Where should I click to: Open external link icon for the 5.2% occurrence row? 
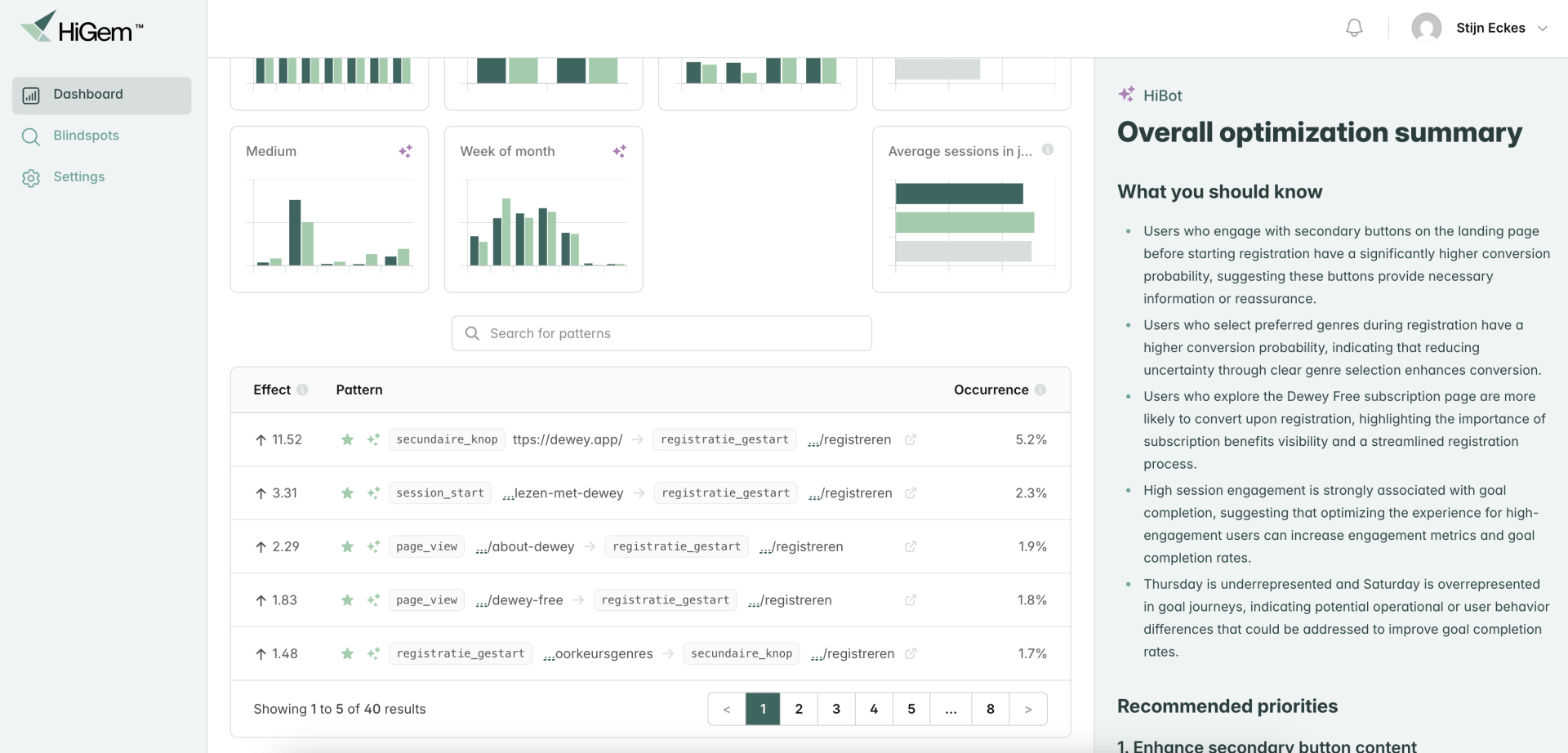(x=911, y=439)
